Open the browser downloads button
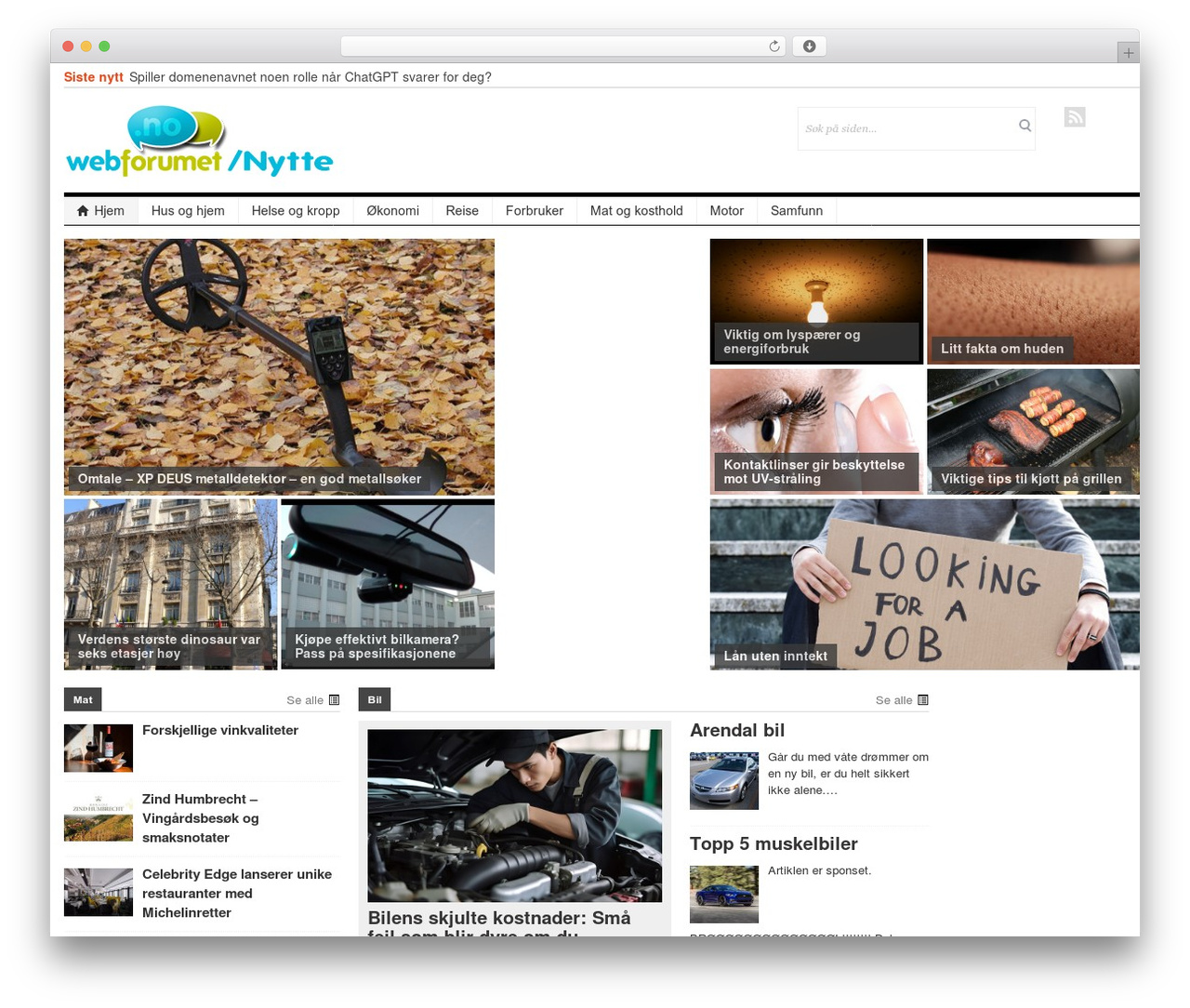 809,46
